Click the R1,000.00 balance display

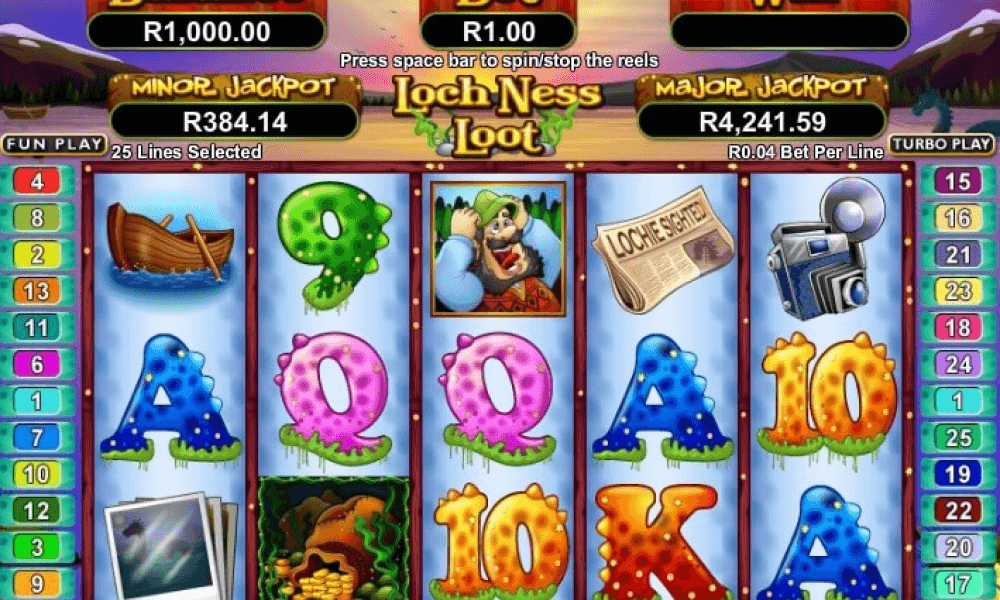[x=207, y=31]
